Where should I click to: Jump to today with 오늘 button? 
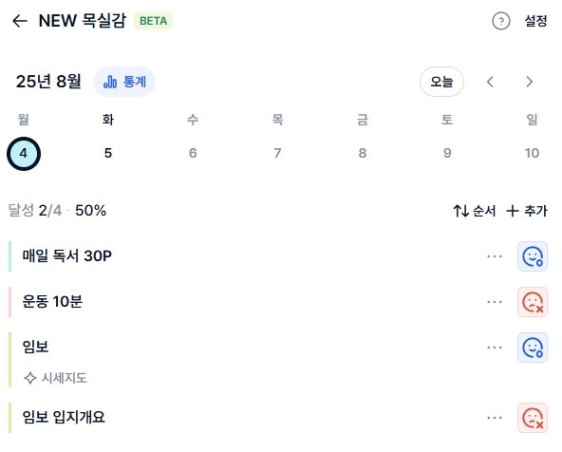pyautogui.click(x=442, y=82)
